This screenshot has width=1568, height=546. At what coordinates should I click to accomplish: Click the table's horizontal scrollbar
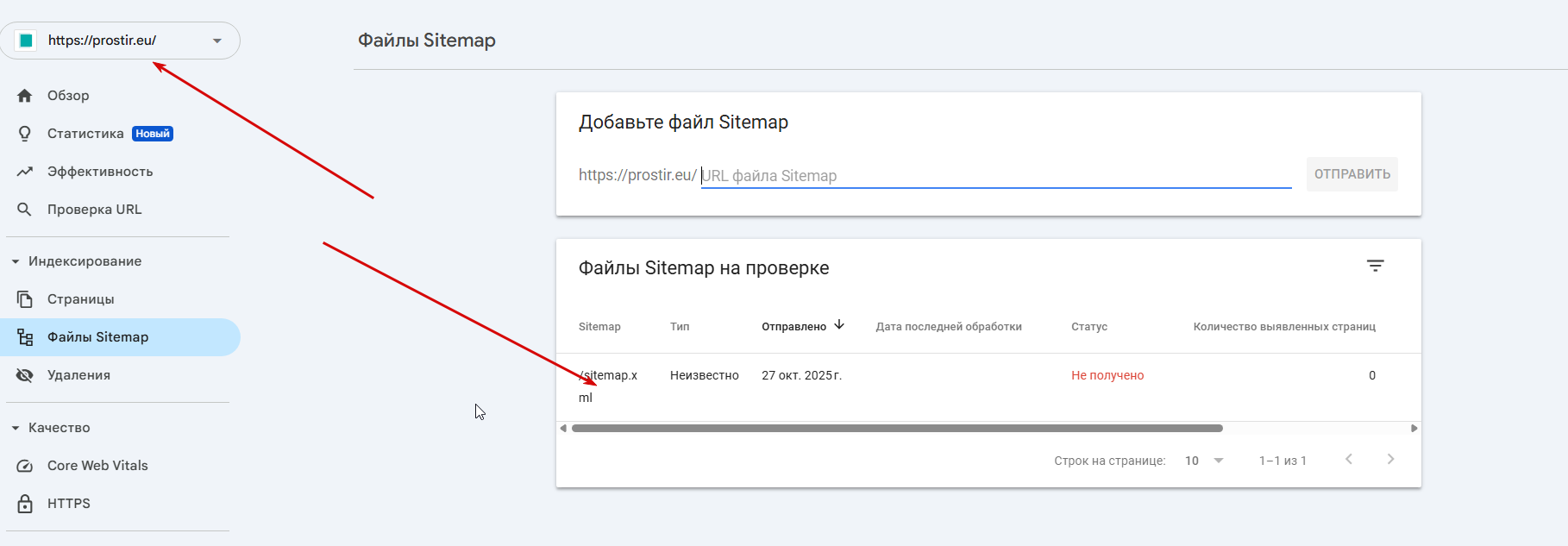[897, 428]
